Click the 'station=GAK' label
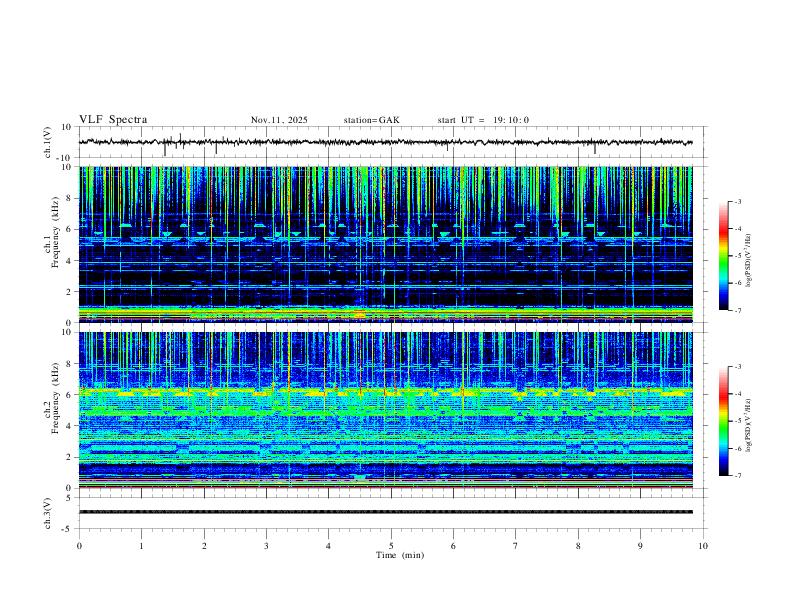Screen dimensions: 792x612 pyautogui.click(x=371, y=120)
